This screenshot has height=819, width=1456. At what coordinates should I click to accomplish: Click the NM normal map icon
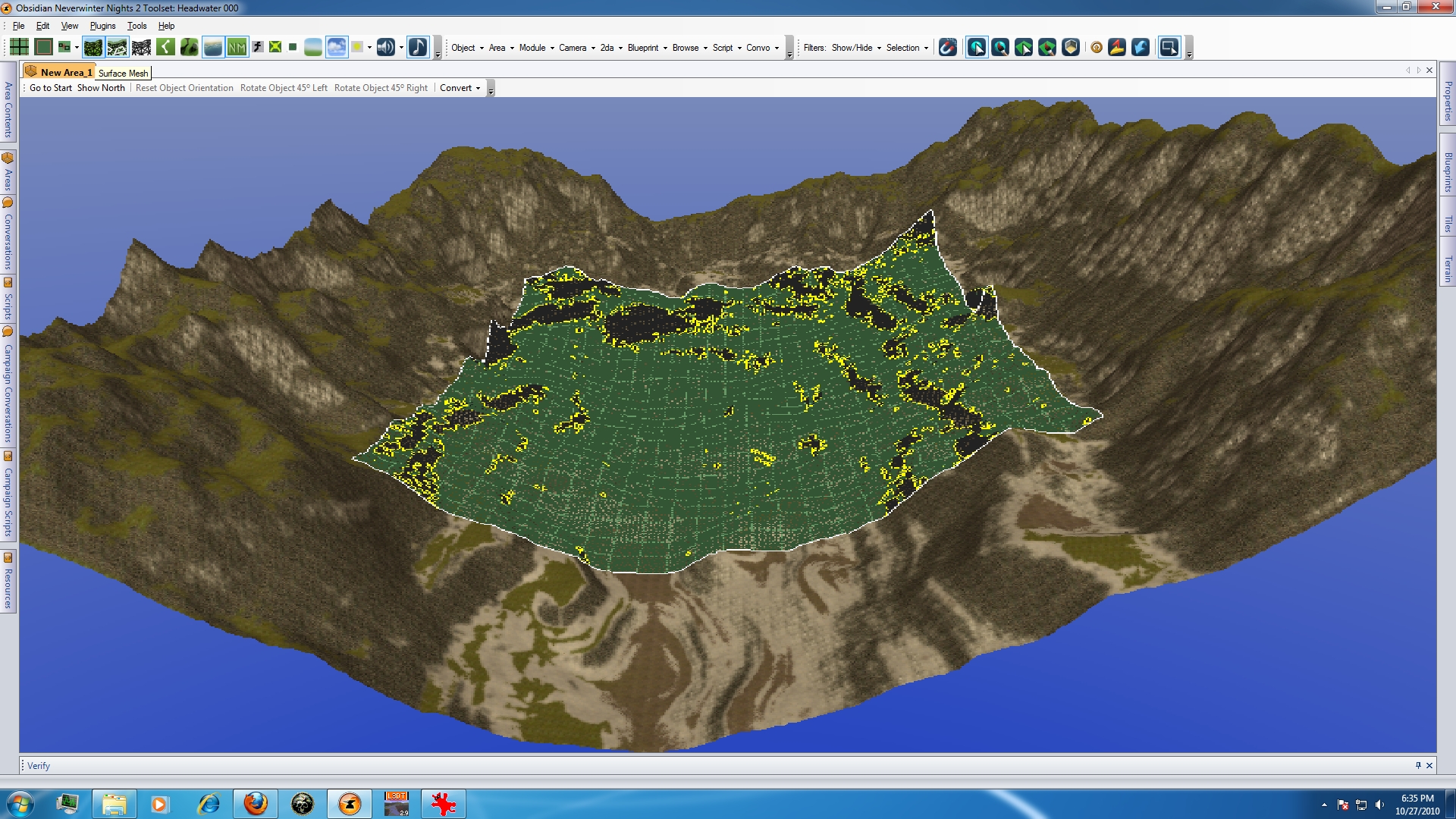coord(237,47)
